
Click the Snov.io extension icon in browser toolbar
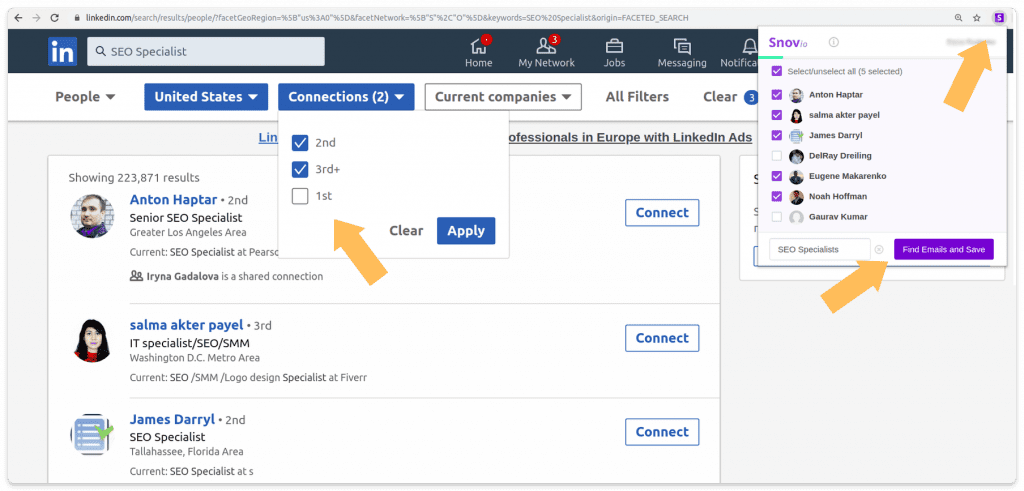pyautogui.click(x=998, y=18)
